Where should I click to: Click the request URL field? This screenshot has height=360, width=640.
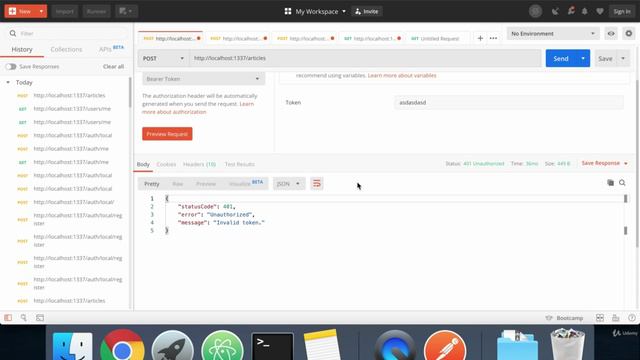(x=365, y=58)
